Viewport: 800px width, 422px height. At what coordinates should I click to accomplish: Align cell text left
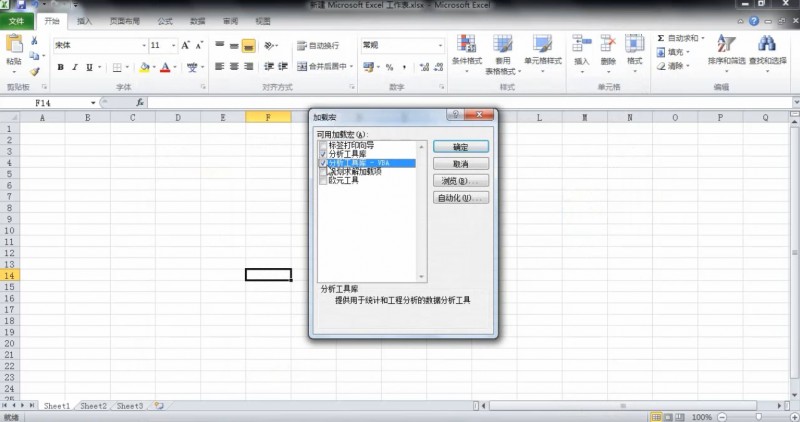(219, 66)
